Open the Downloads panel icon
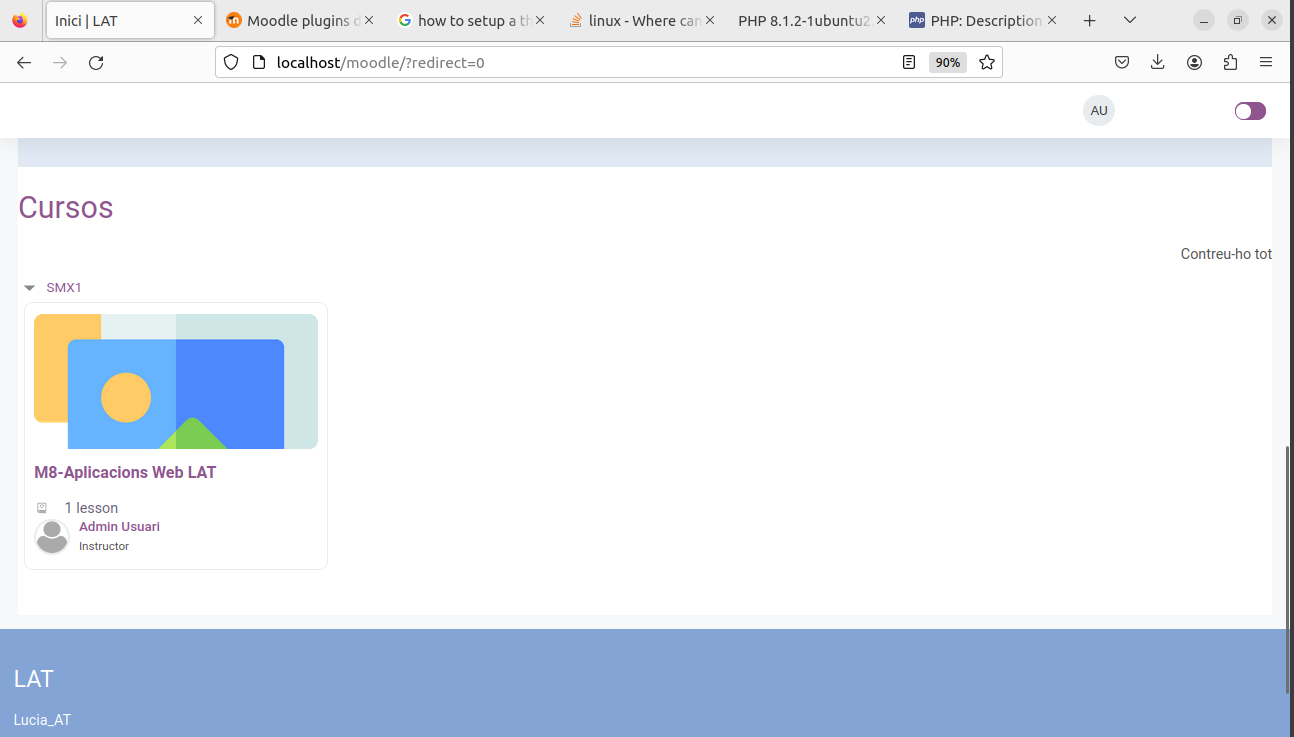This screenshot has width=1294, height=737. 1157,62
